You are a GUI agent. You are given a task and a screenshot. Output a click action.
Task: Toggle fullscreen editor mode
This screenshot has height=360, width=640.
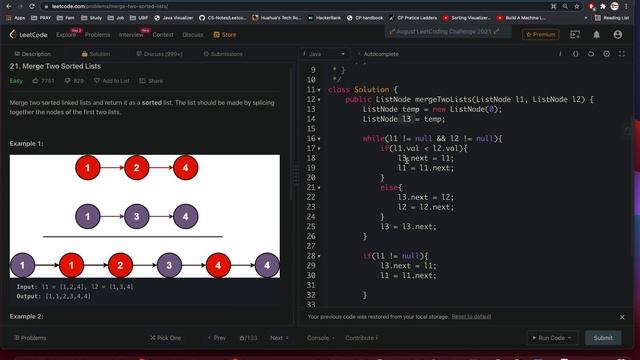(x=622, y=53)
